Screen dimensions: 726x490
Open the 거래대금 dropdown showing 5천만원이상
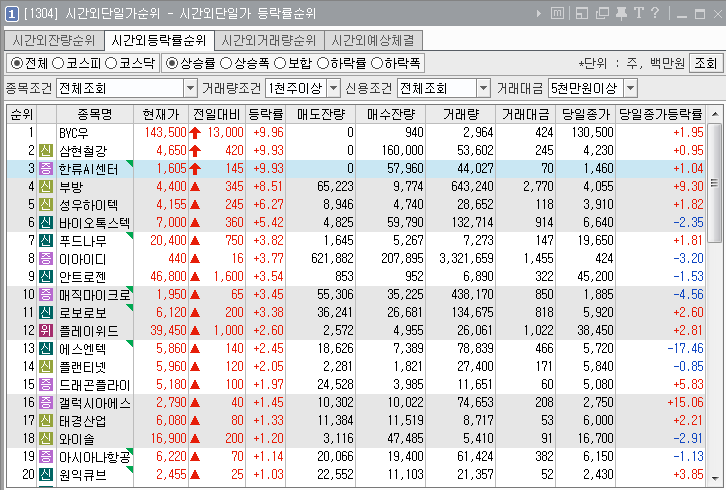tap(593, 88)
